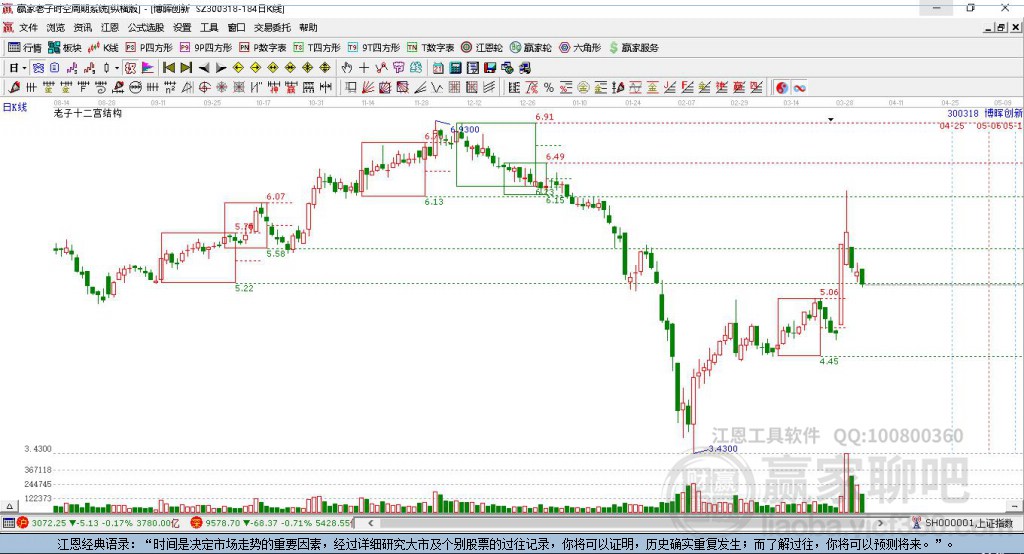The width and height of the screenshot is (1024, 554).
Task: Restore the inner chart window
Action: (1001, 27)
